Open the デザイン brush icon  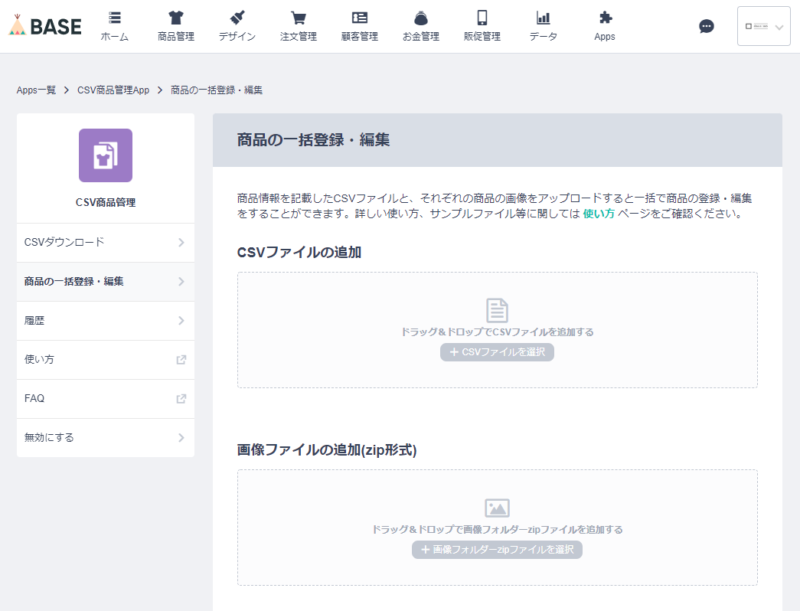[x=237, y=18]
